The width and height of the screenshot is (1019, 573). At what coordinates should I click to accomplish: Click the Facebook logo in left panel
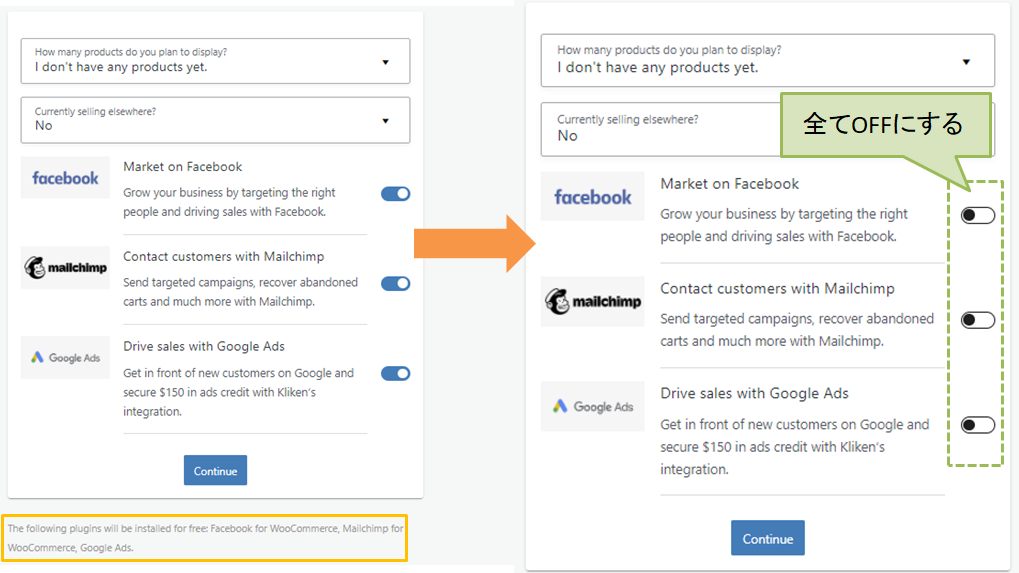click(65, 177)
